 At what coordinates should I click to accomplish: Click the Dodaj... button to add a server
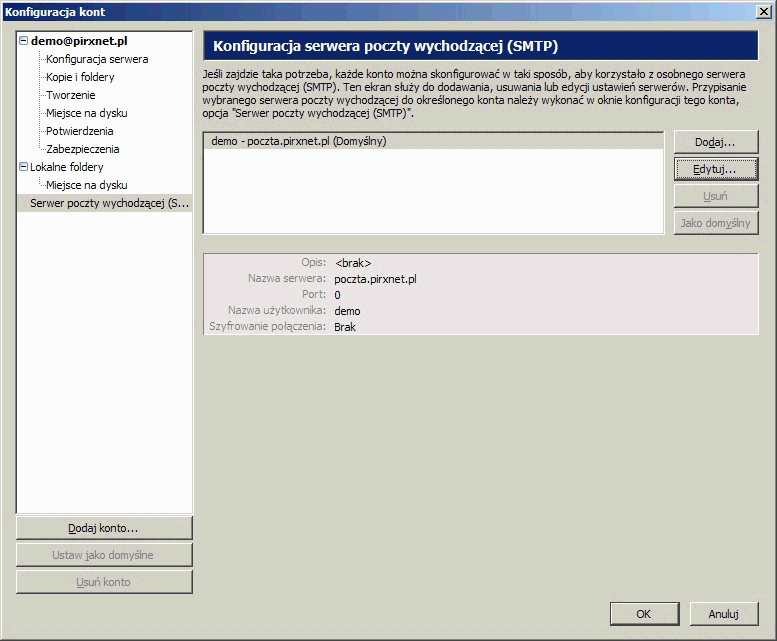pyautogui.click(x=715, y=143)
